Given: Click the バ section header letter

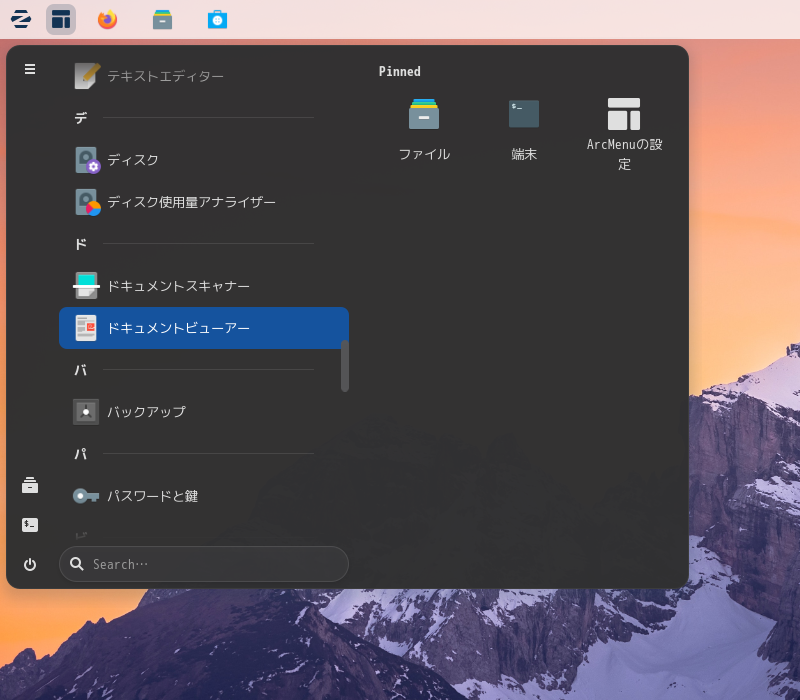Looking at the screenshot, I should [x=81, y=370].
